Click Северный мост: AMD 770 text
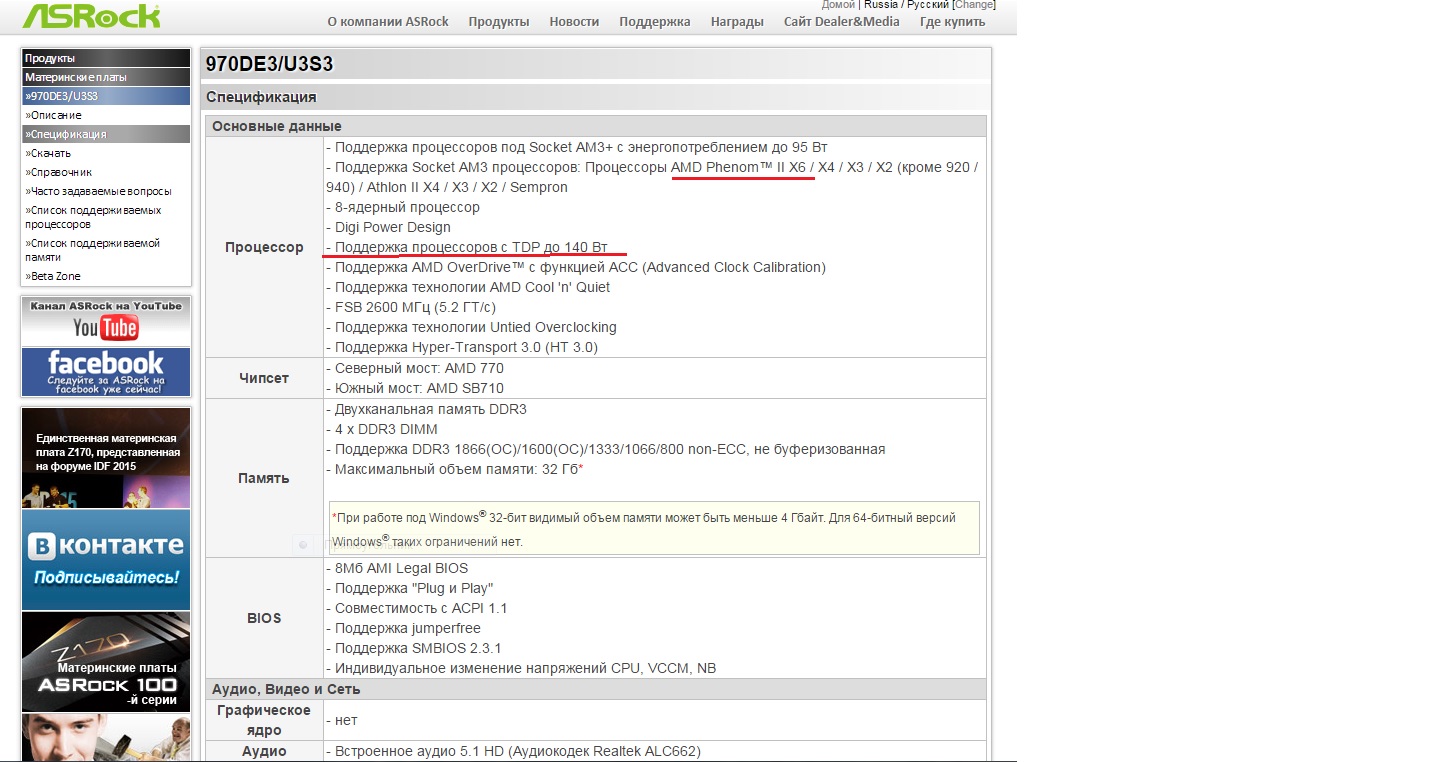This screenshot has width=1438, height=762. point(415,368)
